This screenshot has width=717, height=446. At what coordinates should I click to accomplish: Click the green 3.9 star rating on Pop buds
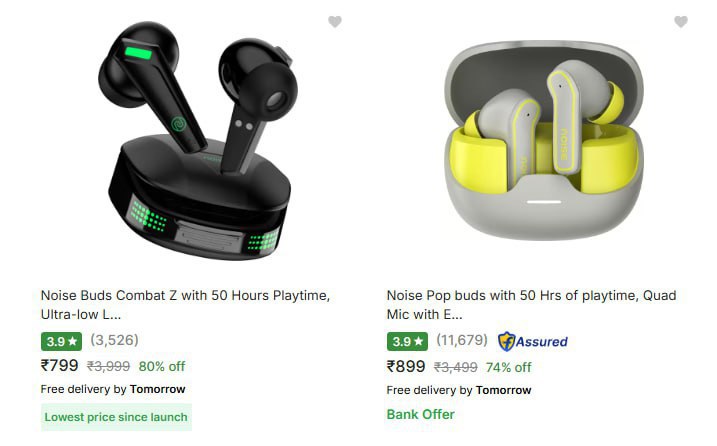[407, 341]
